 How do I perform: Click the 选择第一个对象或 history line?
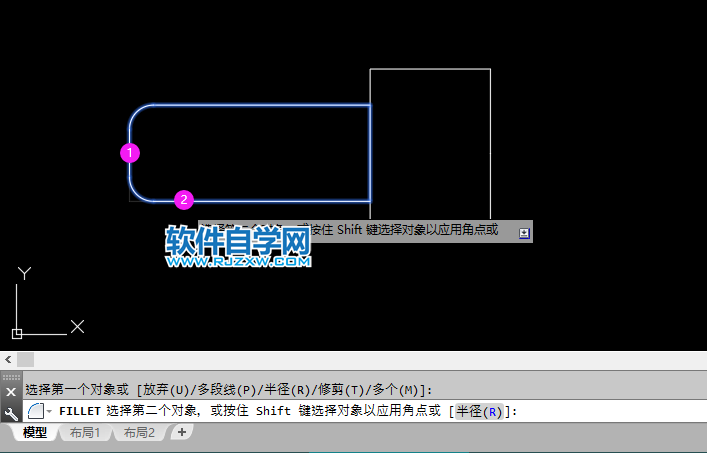click(x=229, y=389)
